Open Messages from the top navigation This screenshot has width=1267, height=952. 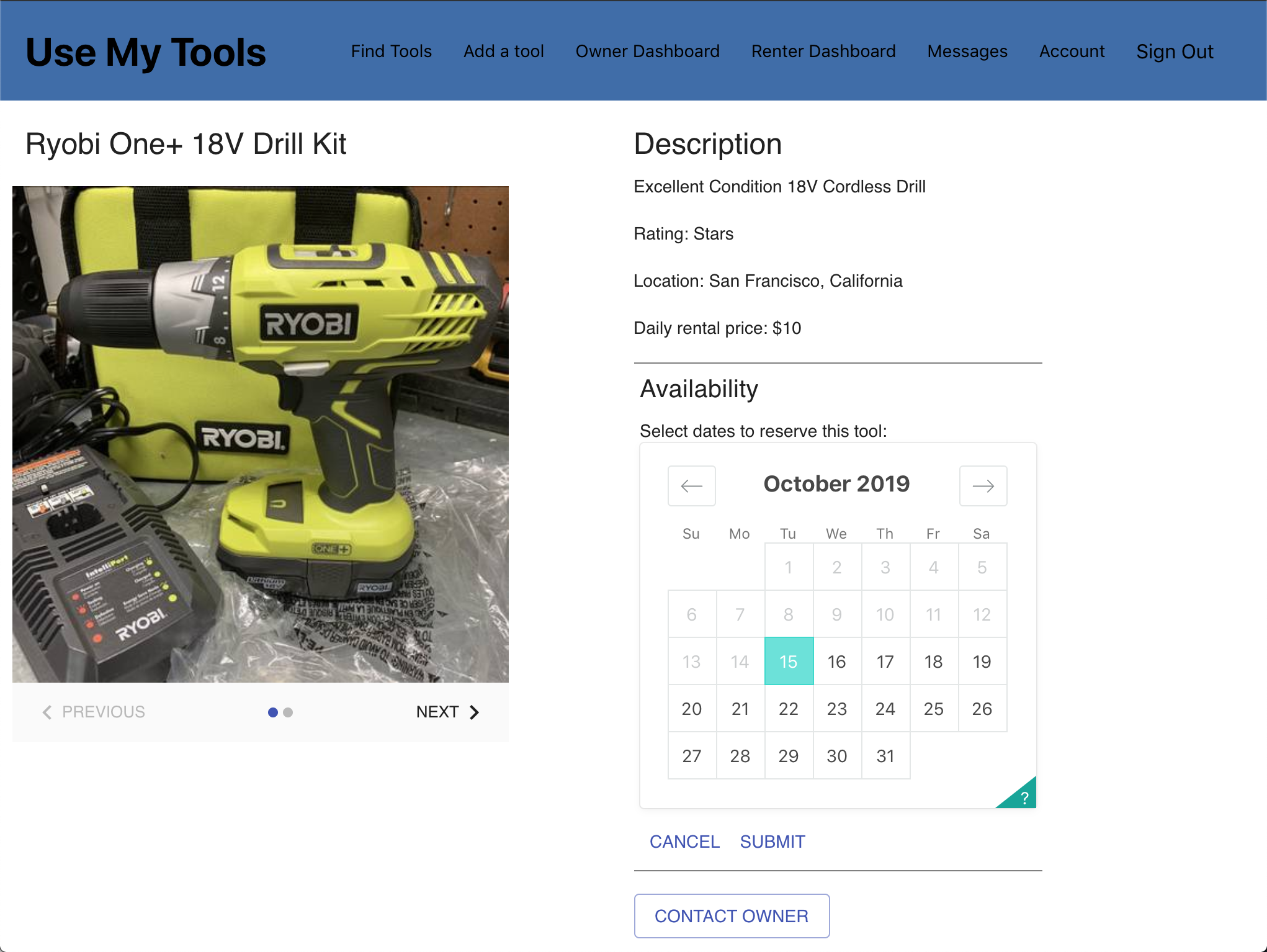pos(967,51)
